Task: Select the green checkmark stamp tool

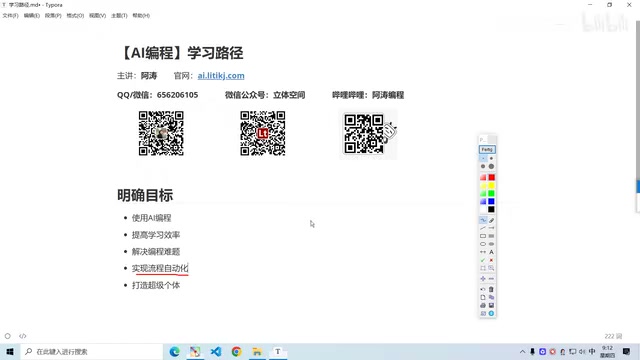Action: click(x=483, y=260)
